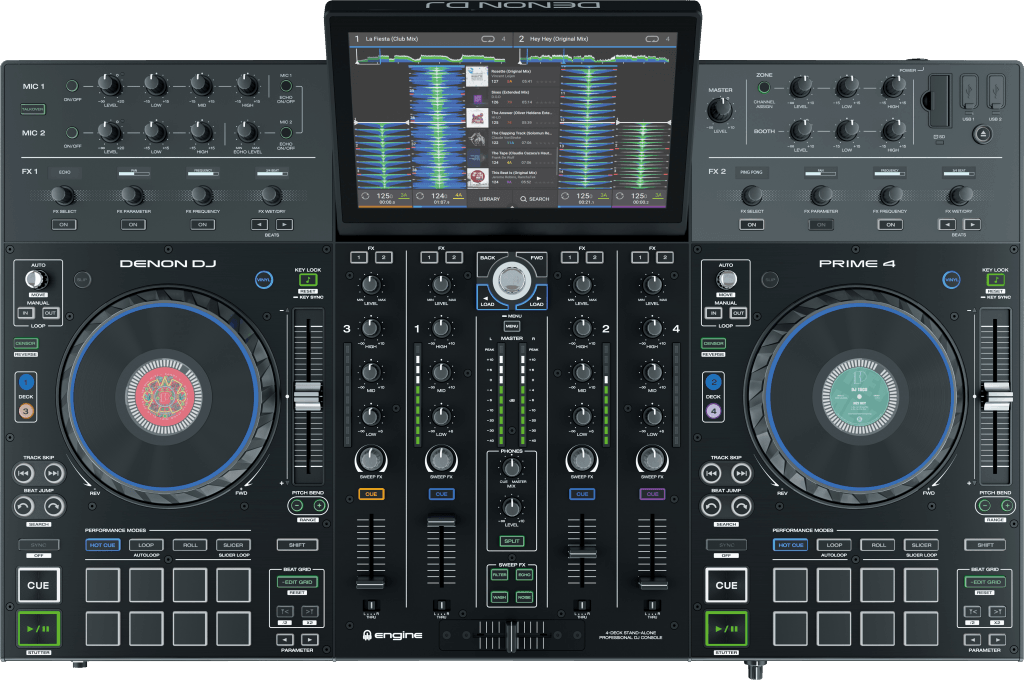This screenshot has width=1024, height=680.
Task: Enable Echo On/Off for MIC 2
Action: point(287,131)
